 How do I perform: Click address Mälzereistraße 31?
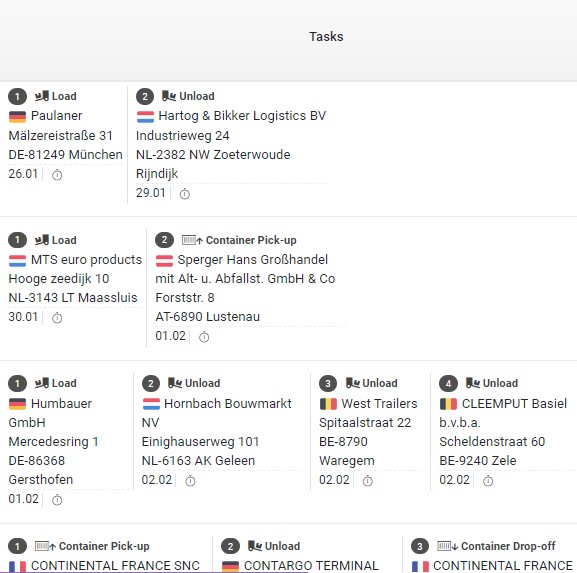(x=60, y=135)
